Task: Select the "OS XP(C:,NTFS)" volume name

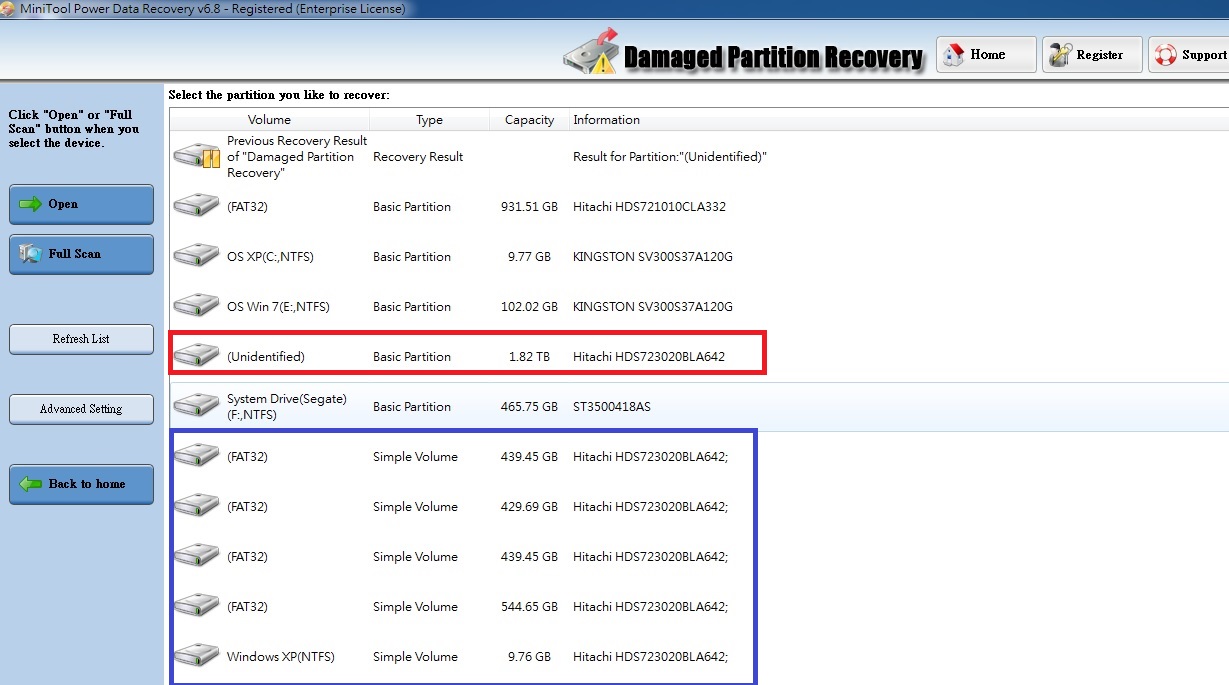Action: 270,257
